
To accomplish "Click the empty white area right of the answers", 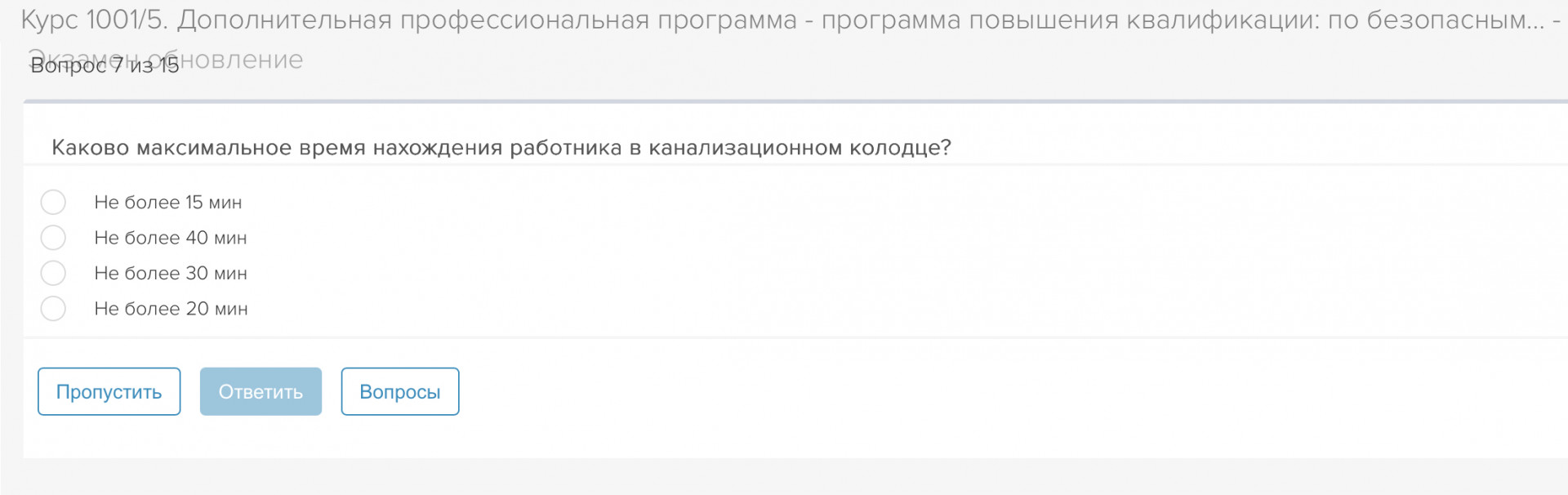I will point(898,253).
